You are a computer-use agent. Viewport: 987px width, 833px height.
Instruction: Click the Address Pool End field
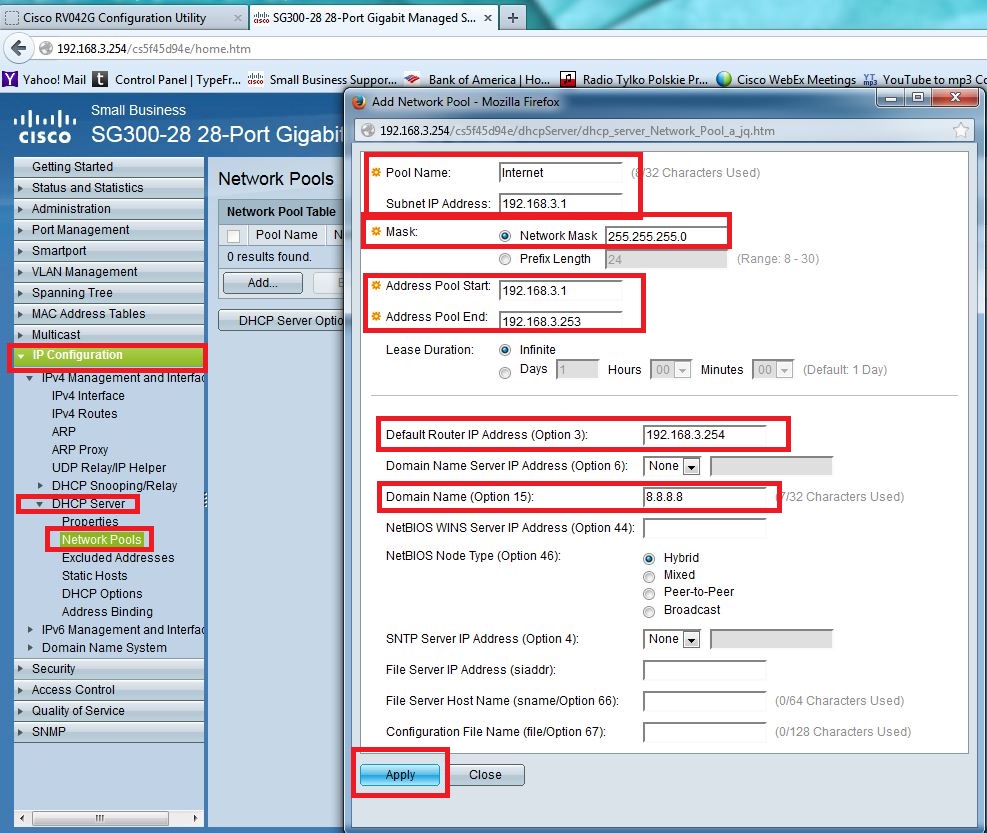pyautogui.click(x=560, y=320)
